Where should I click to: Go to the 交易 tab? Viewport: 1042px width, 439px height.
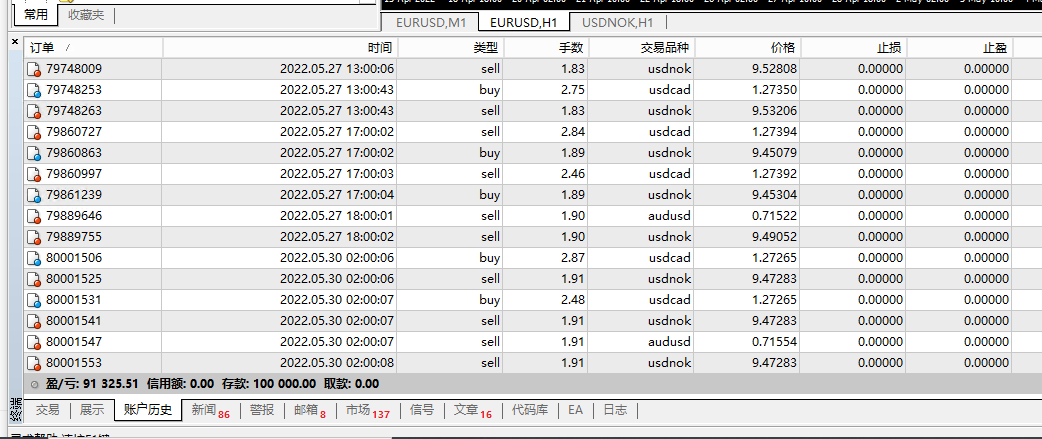[x=47, y=410]
